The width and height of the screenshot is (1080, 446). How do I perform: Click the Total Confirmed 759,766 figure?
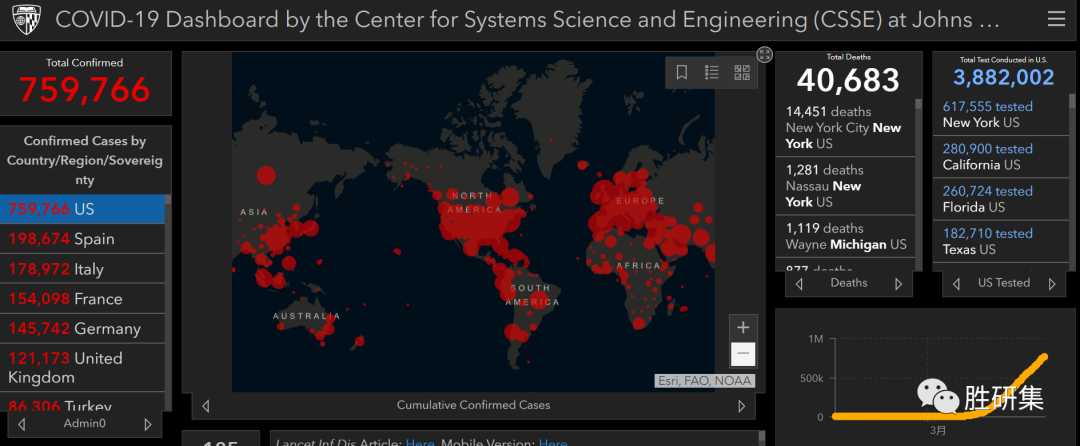point(85,89)
